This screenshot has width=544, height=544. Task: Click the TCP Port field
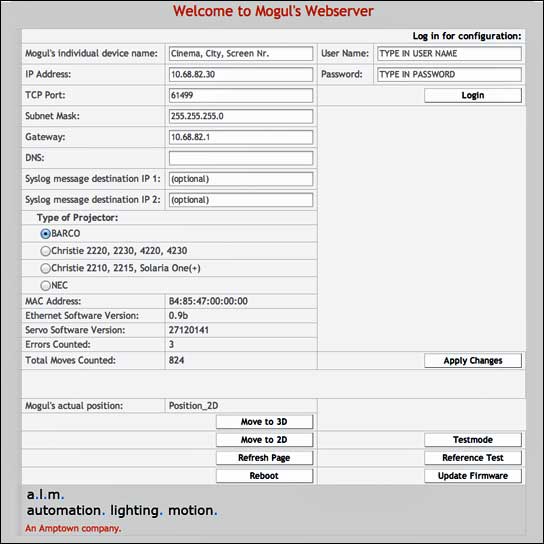click(x=241, y=95)
